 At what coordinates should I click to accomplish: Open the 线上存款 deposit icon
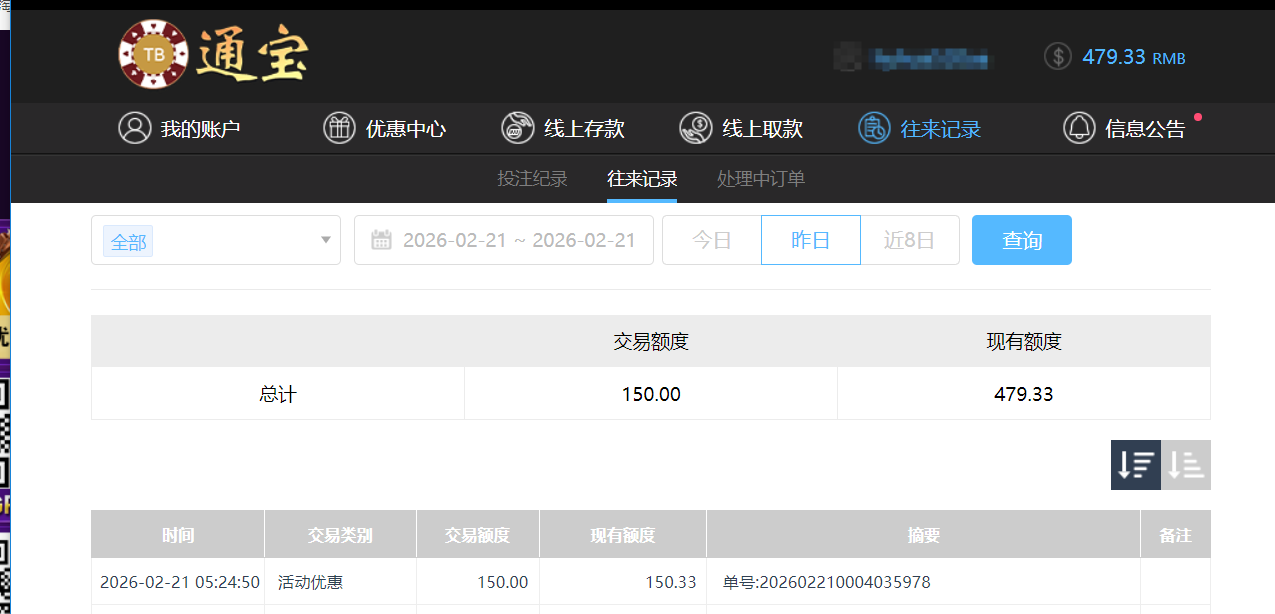(x=516, y=128)
